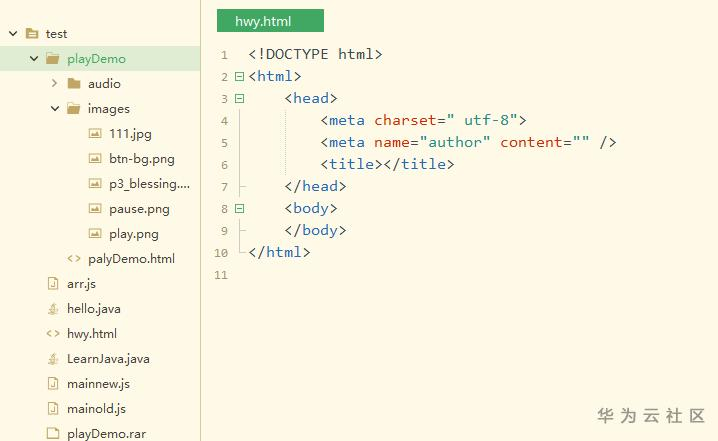Fold the head block on line 3

pos(239,98)
